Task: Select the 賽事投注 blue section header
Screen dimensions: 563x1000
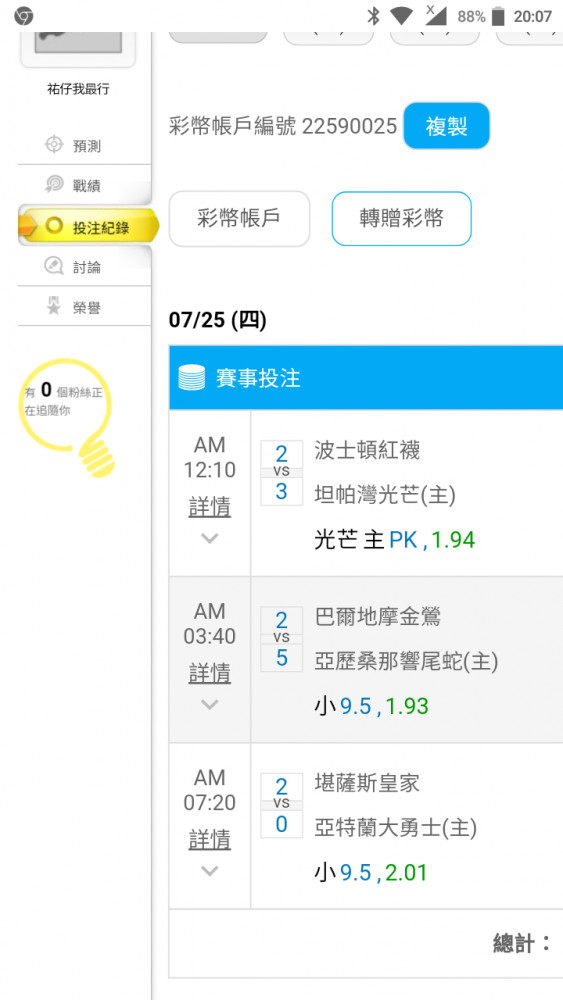Action: tap(366, 378)
